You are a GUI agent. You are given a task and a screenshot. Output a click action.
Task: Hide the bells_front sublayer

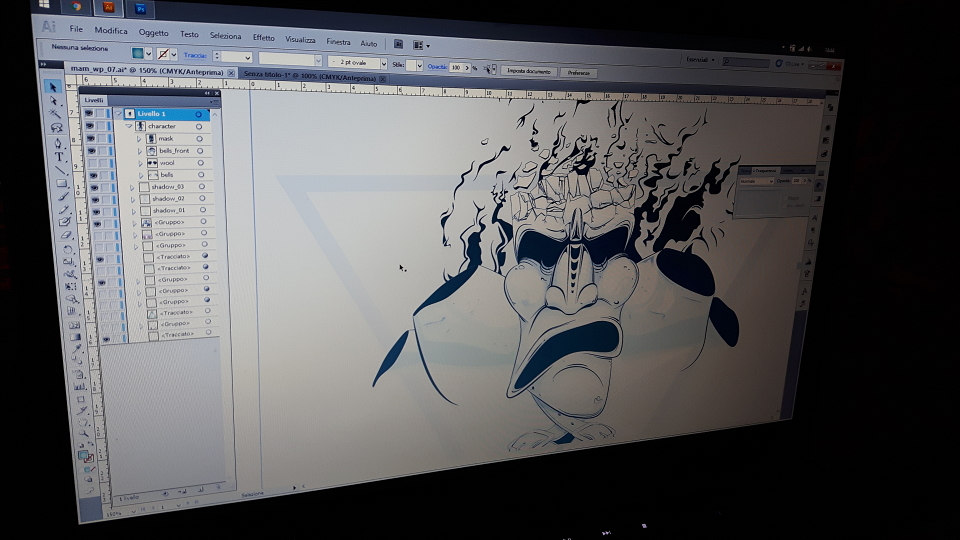coord(92,151)
